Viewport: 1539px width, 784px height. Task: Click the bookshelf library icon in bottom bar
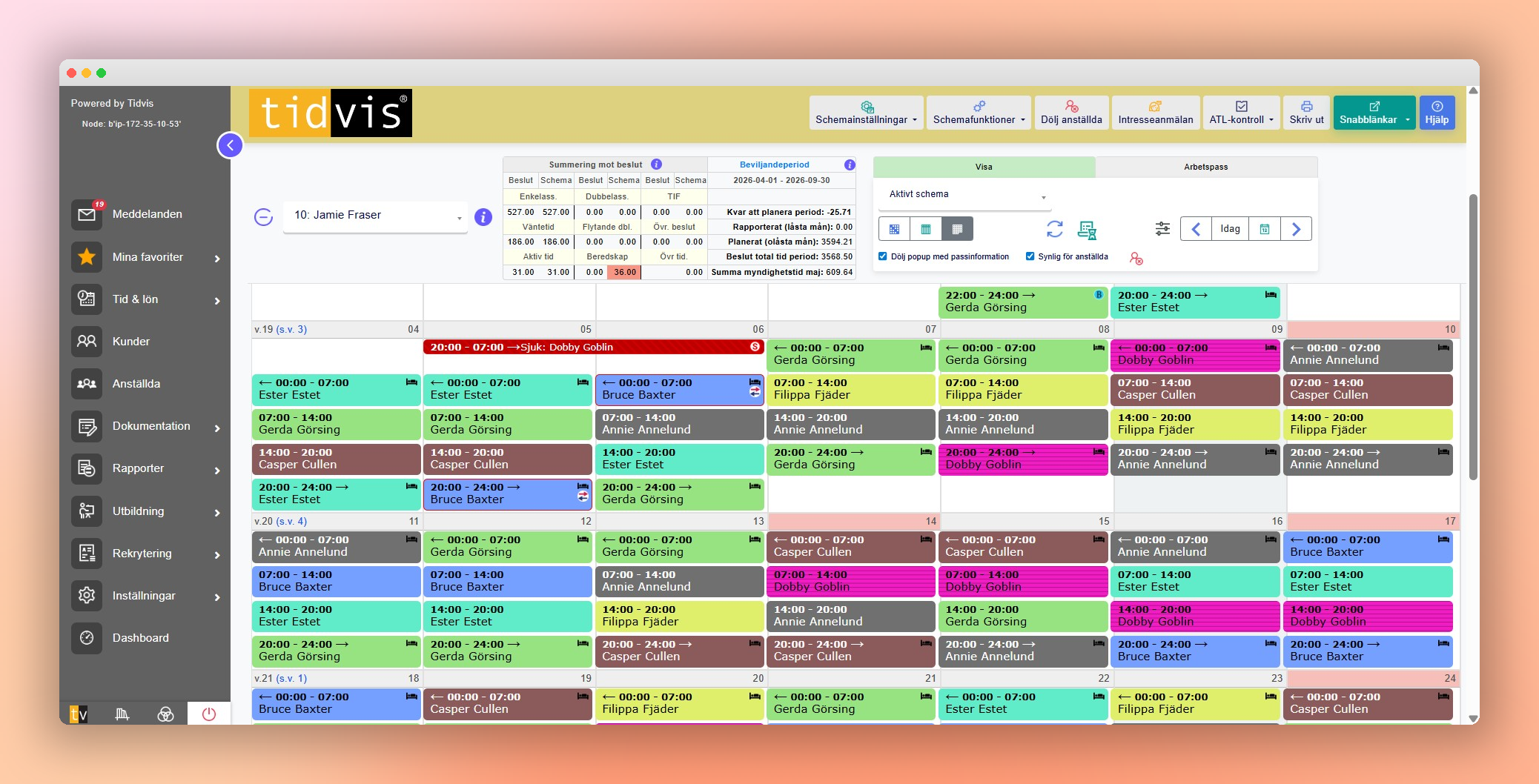(x=122, y=714)
